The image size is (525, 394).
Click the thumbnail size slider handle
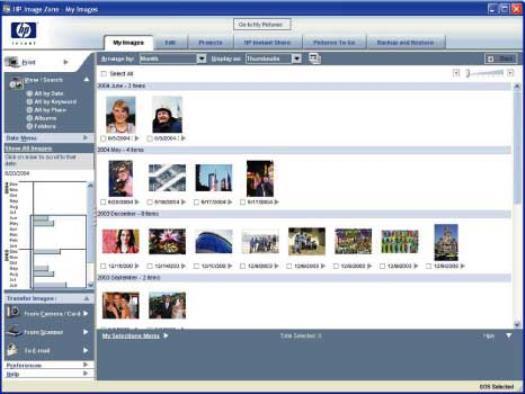pyautogui.click(x=468, y=73)
